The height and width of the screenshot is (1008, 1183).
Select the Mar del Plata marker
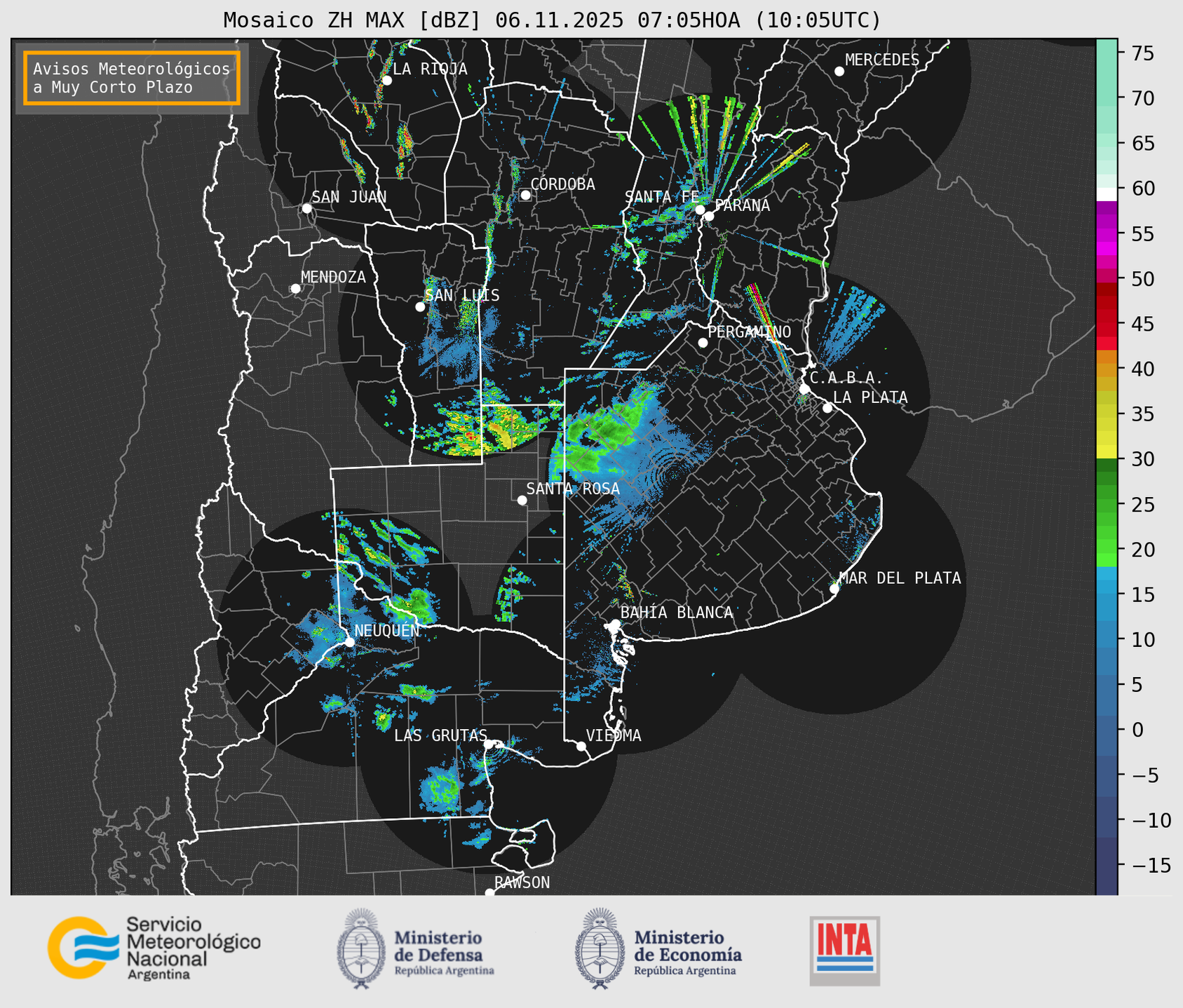pos(834,588)
